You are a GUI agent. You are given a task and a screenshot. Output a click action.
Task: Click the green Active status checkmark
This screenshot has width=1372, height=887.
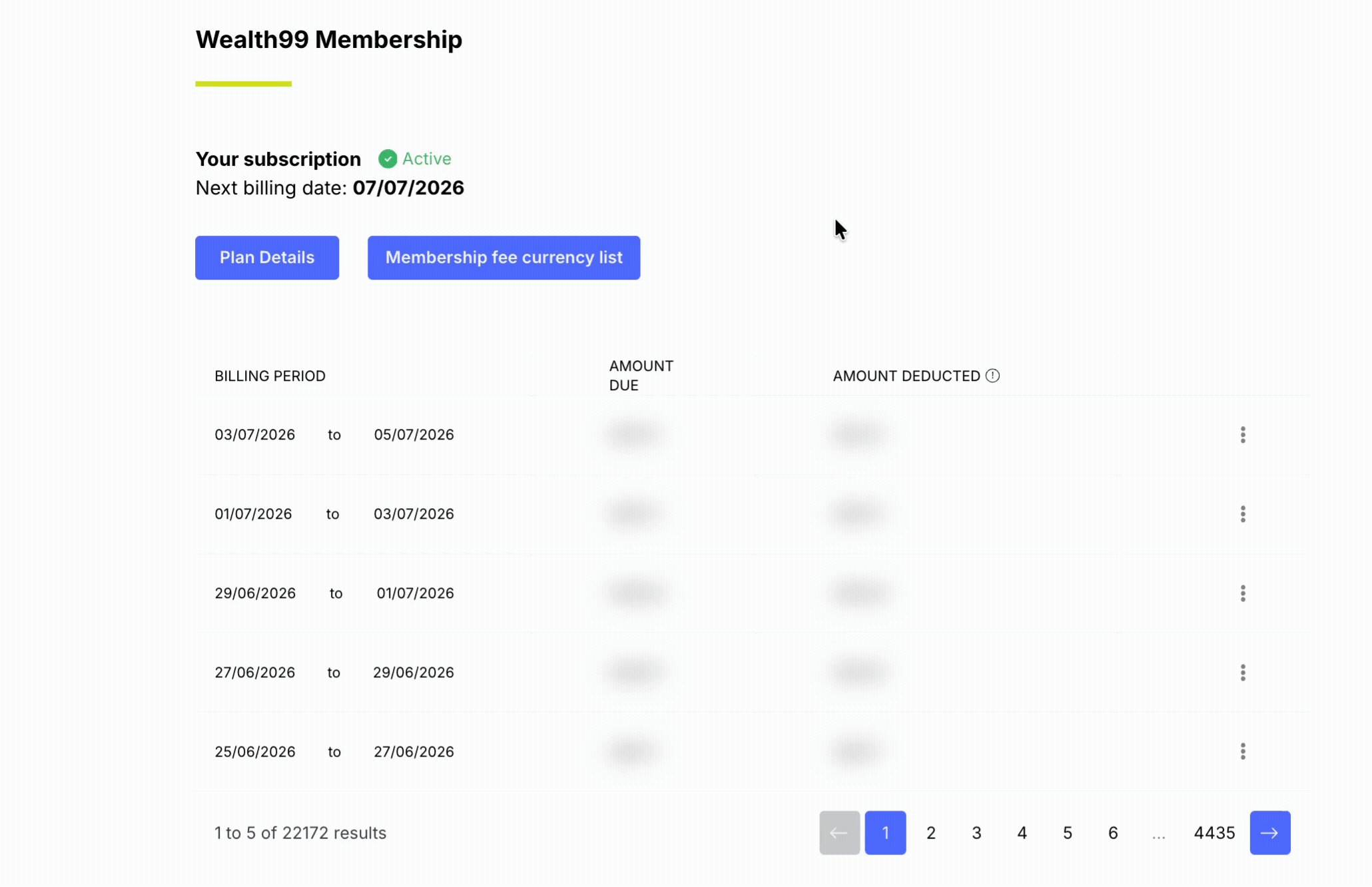point(388,158)
